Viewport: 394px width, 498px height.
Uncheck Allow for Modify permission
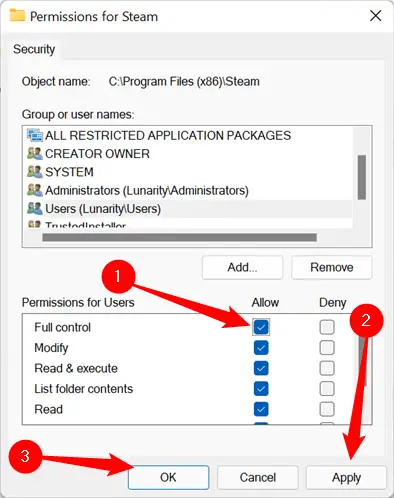point(261,348)
